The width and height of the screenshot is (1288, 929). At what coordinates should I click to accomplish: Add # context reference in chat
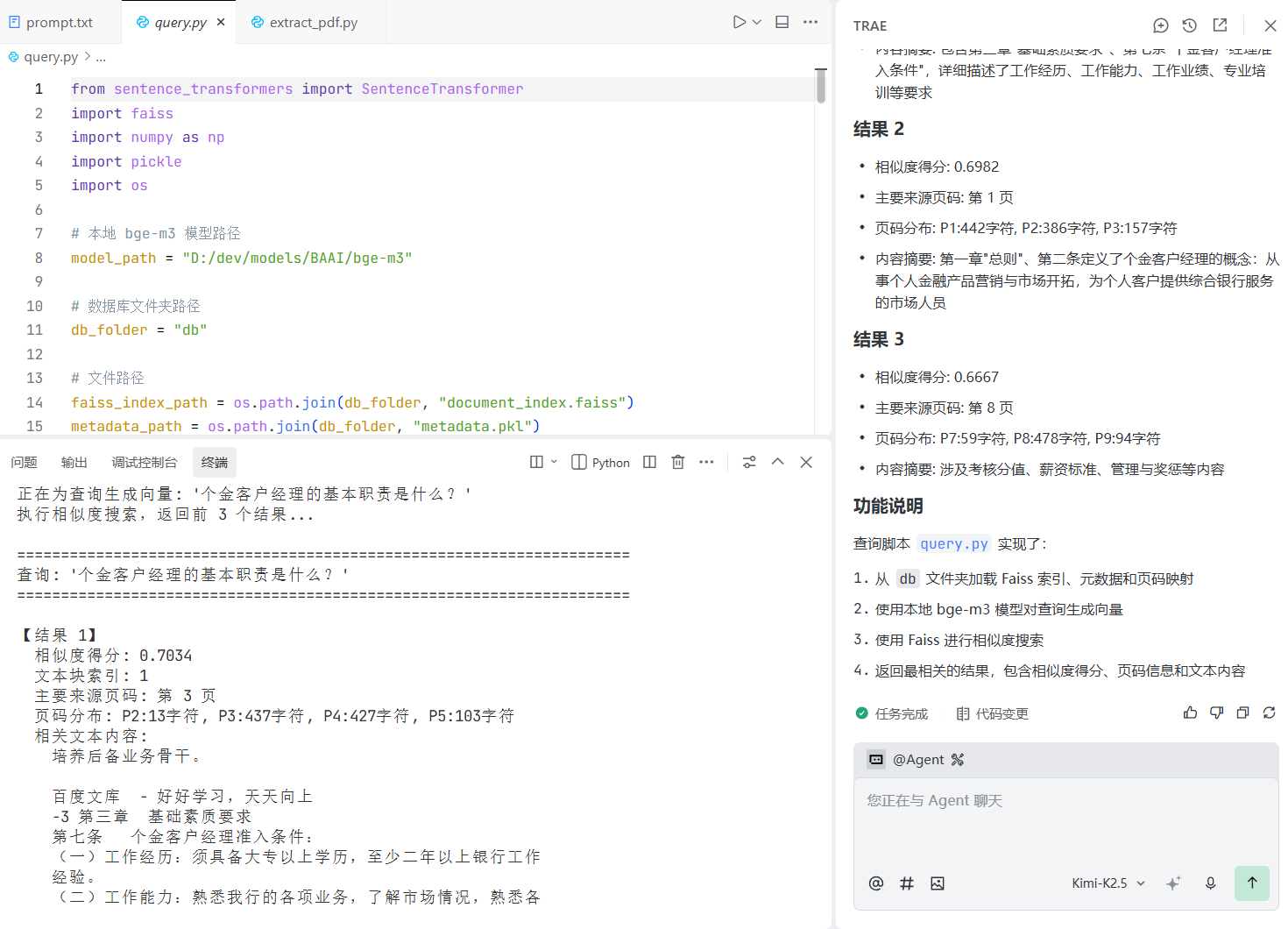907,883
